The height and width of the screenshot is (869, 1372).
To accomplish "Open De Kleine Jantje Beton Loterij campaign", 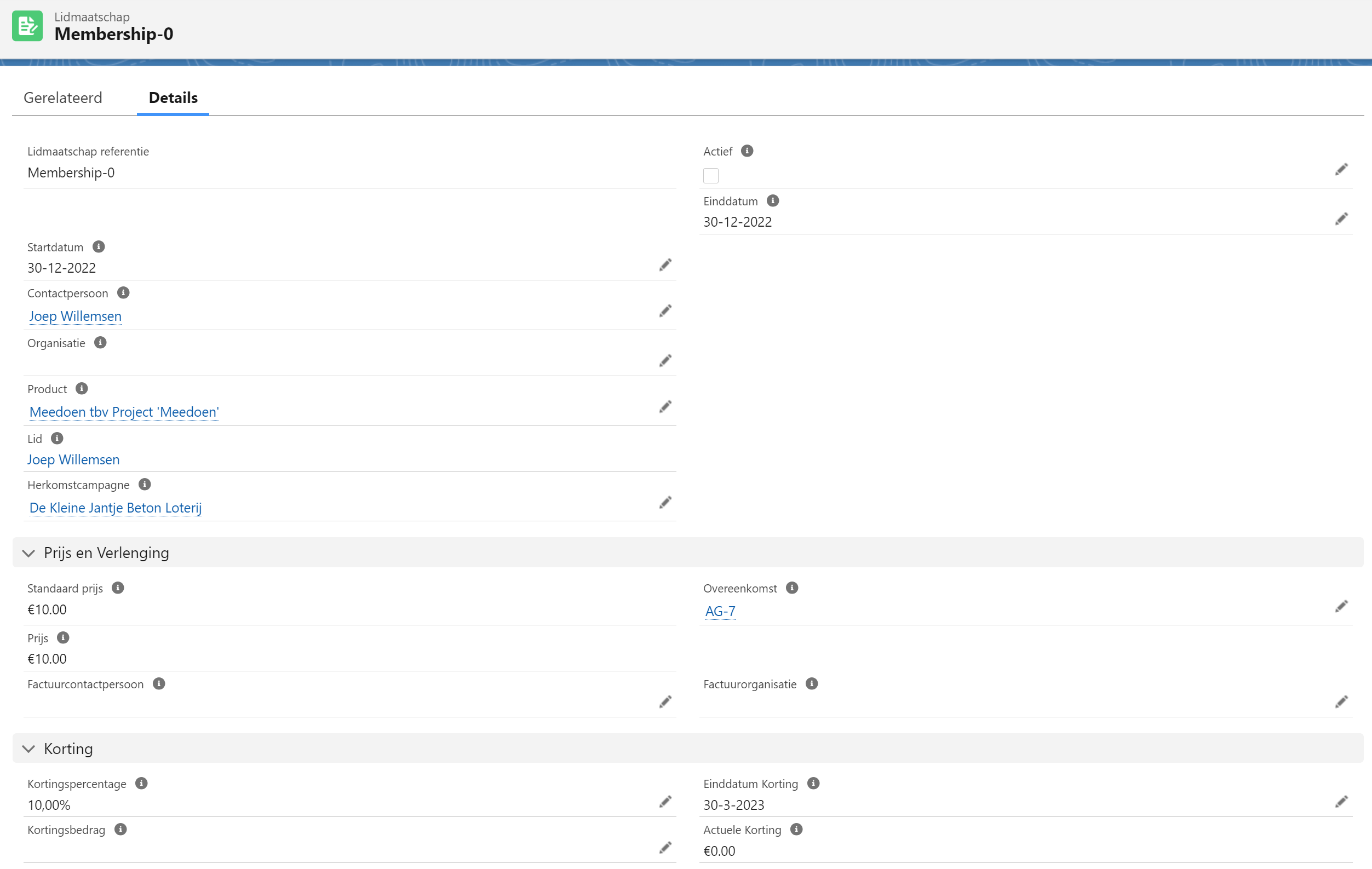I will [115, 508].
